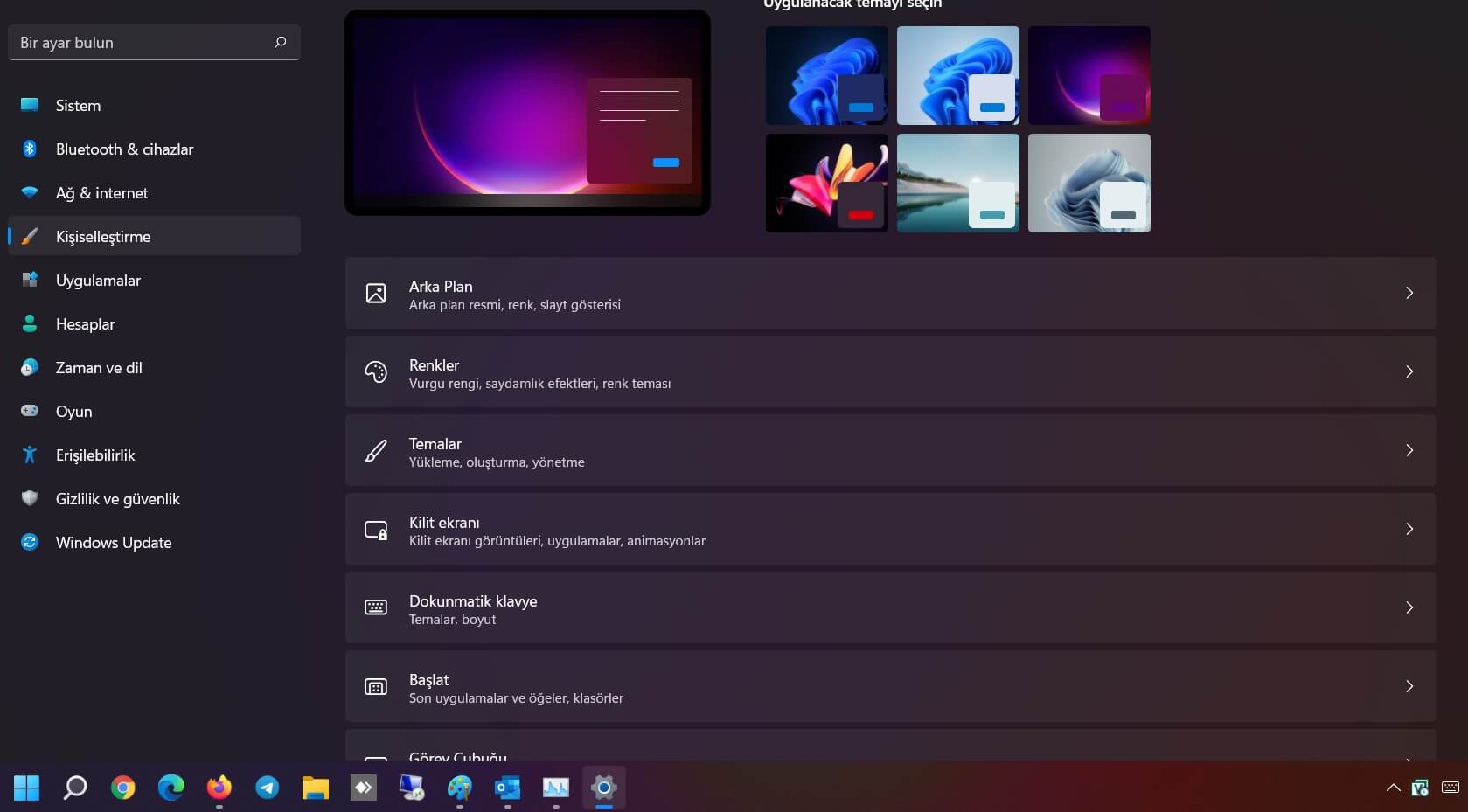Expand Kilit ekranı settings chevron

point(1409,529)
